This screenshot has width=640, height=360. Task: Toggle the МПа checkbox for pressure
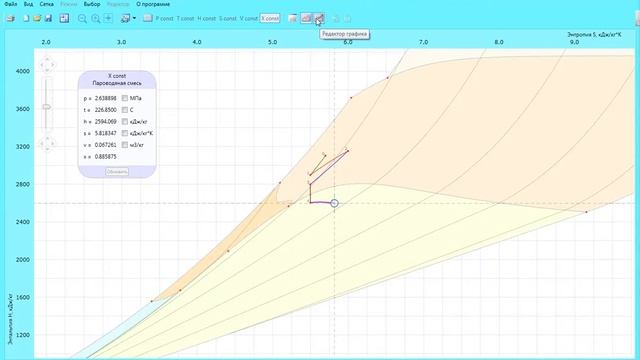point(125,98)
